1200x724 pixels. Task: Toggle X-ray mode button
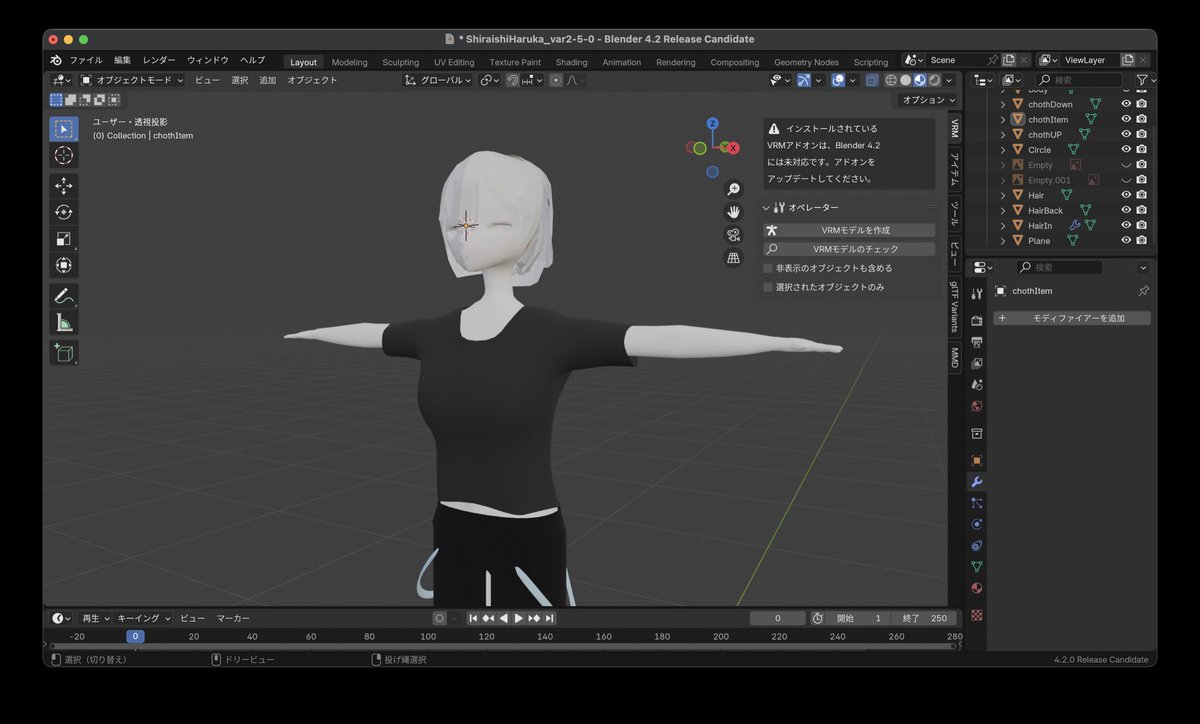point(872,80)
